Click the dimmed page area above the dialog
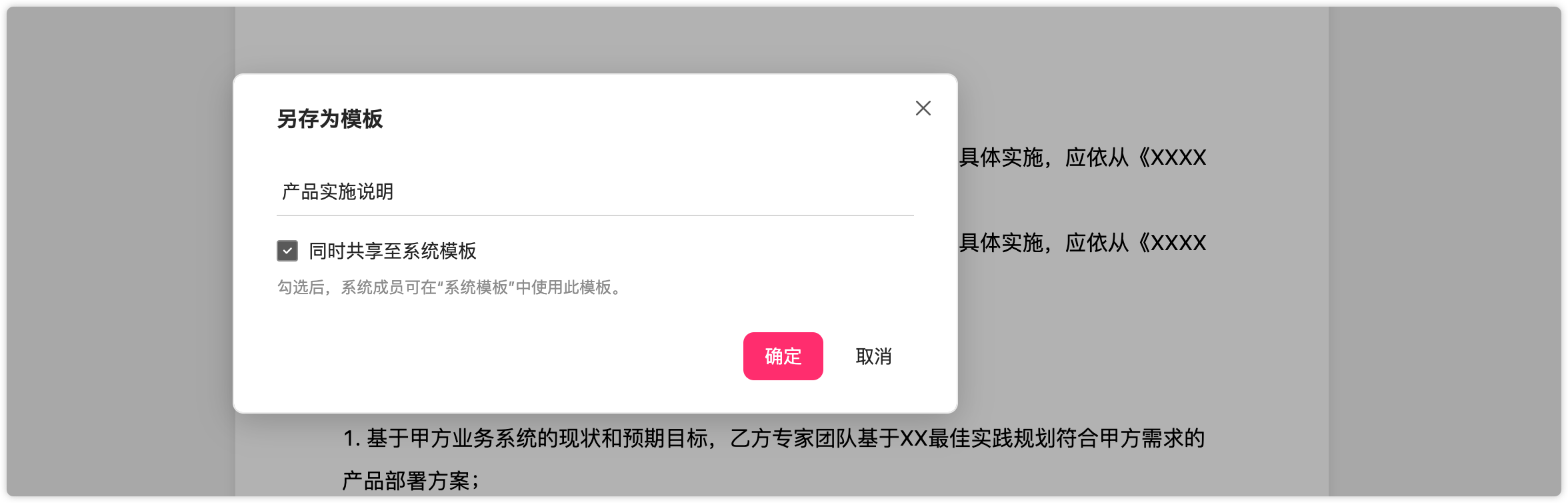The width and height of the screenshot is (1568, 503). (780, 39)
